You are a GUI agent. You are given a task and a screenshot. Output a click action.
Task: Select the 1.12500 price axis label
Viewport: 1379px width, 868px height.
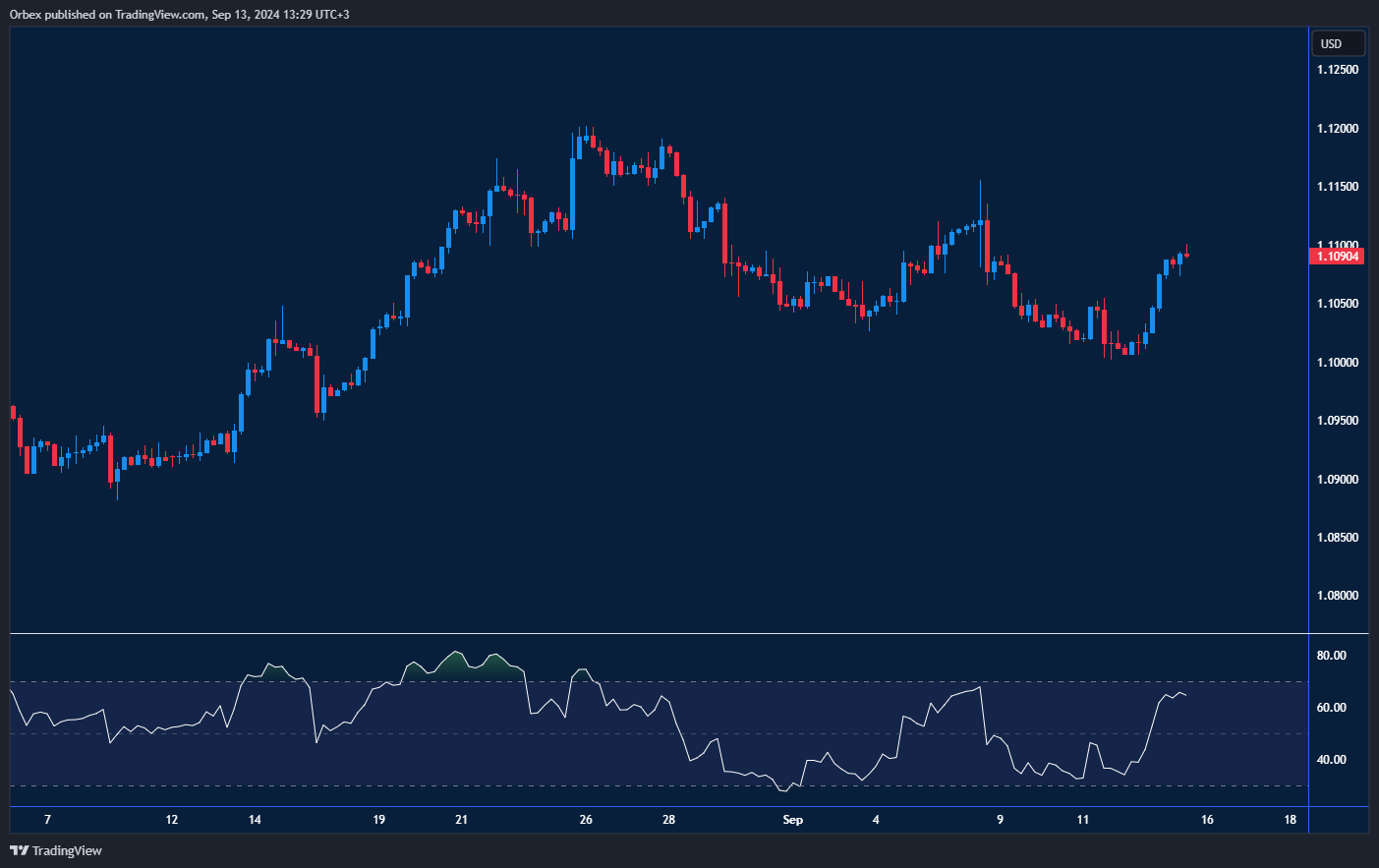1338,70
